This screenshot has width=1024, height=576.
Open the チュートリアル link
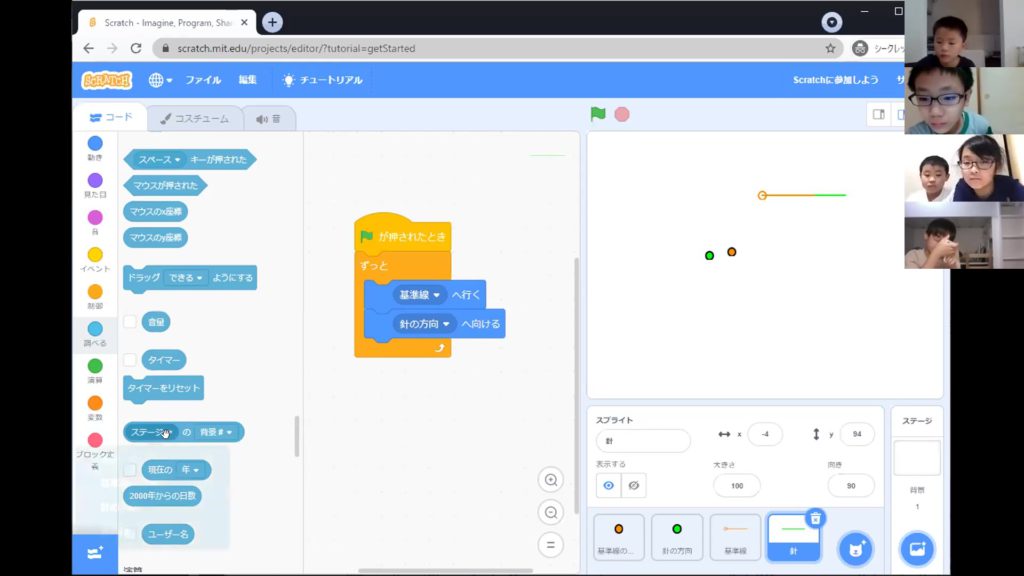(x=323, y=80)
